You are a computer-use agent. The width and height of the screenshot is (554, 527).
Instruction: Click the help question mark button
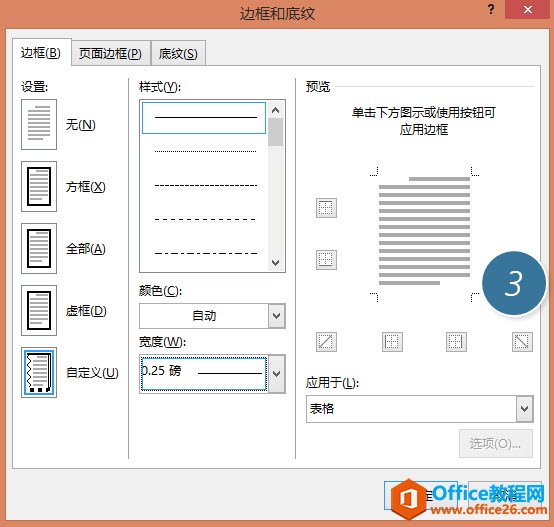point(491,9)
